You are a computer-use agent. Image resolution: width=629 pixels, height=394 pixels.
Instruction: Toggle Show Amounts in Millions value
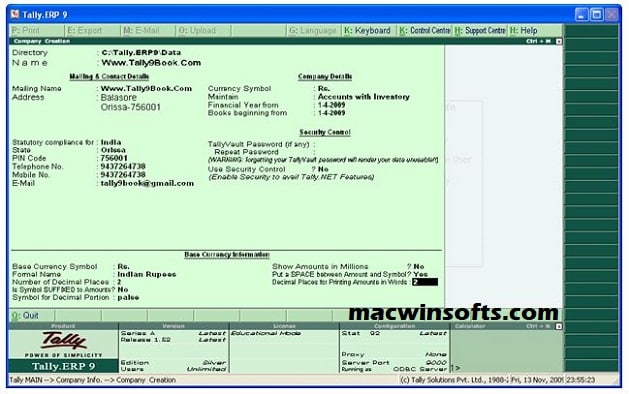tap(419, 266)
